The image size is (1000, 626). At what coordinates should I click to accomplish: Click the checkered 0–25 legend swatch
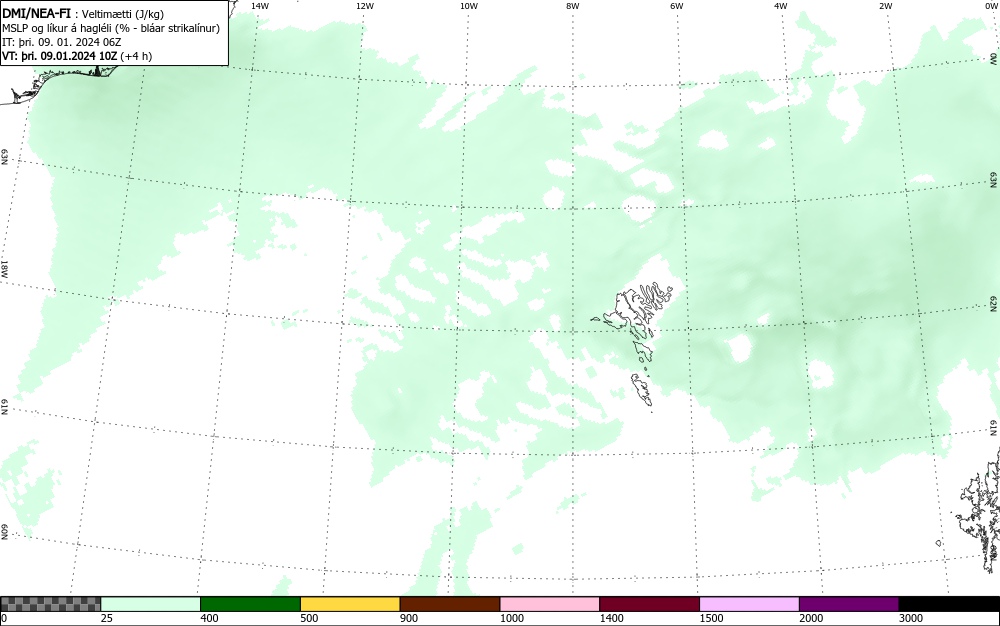coord(50,604)
